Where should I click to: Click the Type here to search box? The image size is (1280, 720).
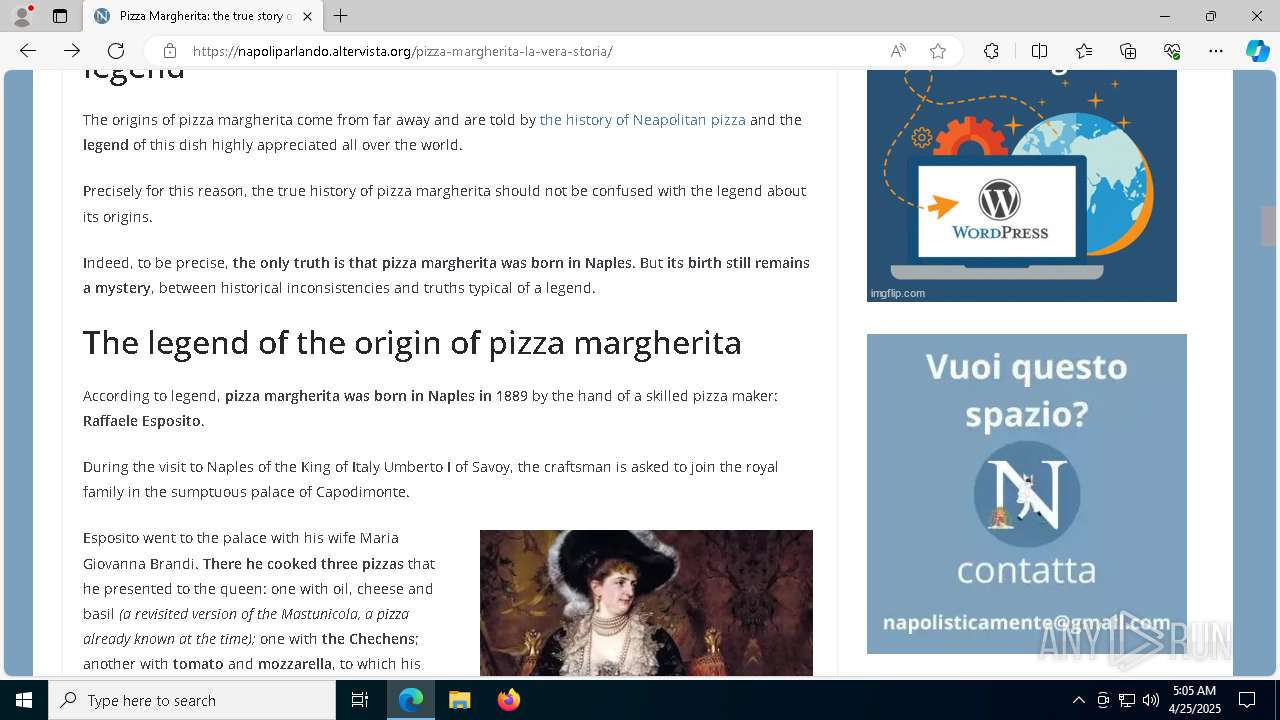192,700
